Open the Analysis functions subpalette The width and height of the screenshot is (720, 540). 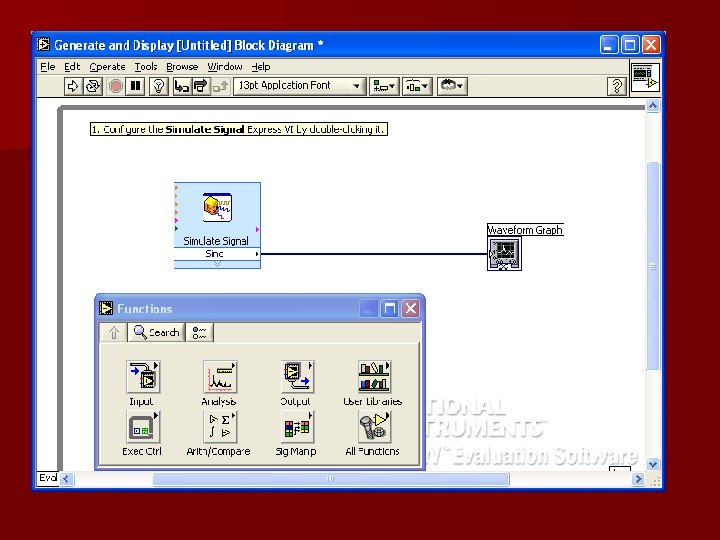coord(220,377)
